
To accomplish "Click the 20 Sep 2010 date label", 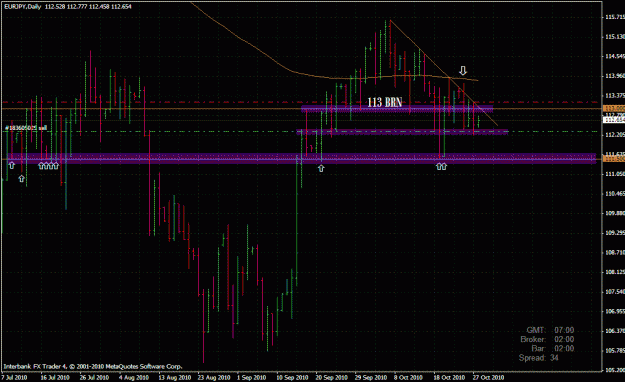I will click(x=331, y=377).
